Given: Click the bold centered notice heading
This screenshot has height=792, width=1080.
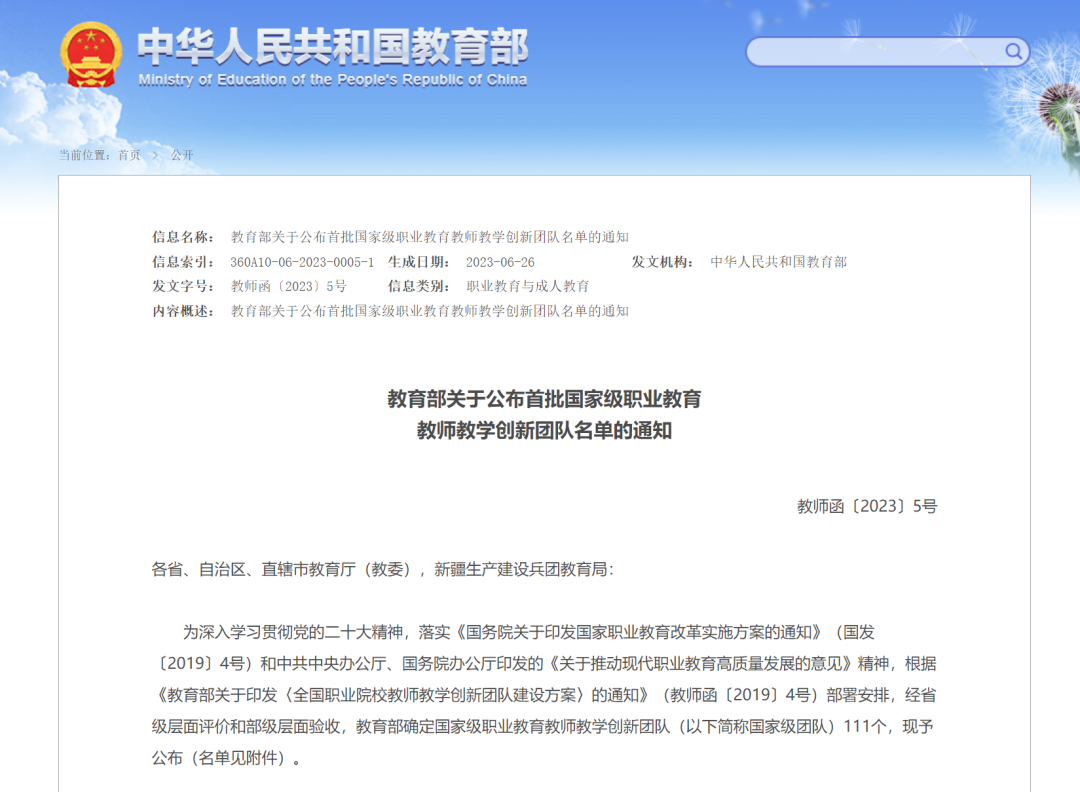Looking at the screenshot, I should click(544, 415).
